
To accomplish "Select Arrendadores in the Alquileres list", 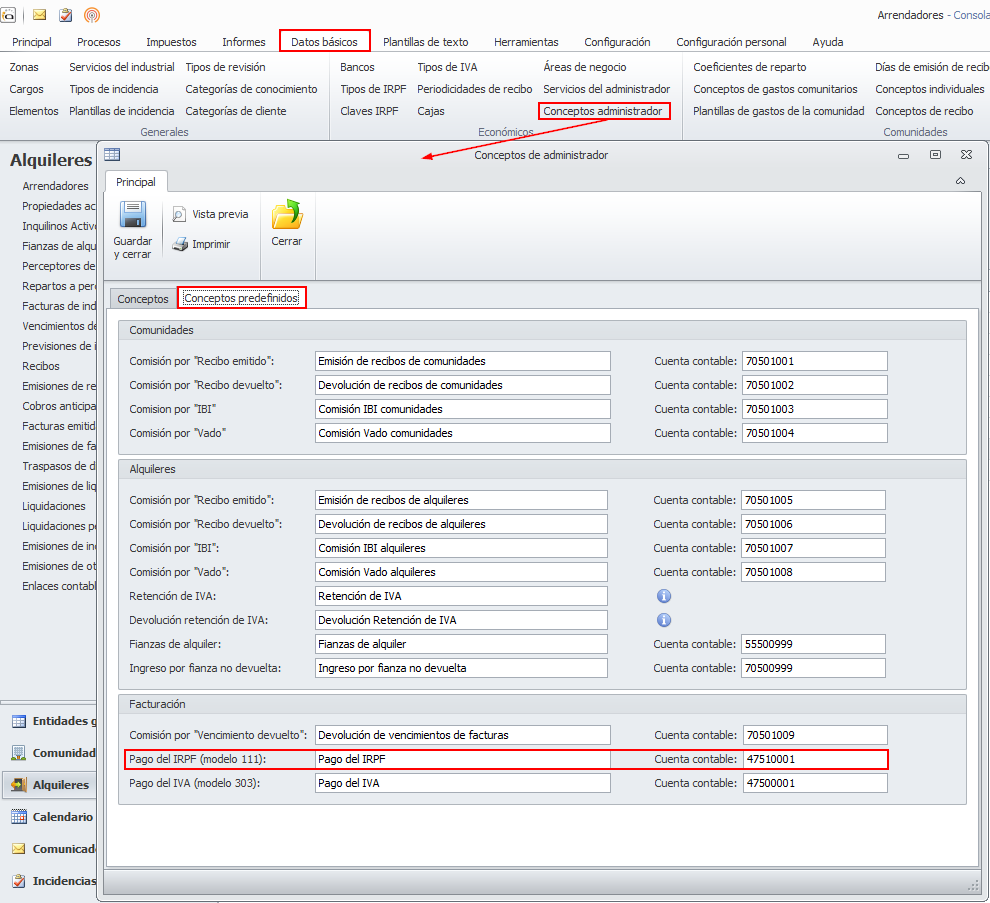I will (56, 186).
